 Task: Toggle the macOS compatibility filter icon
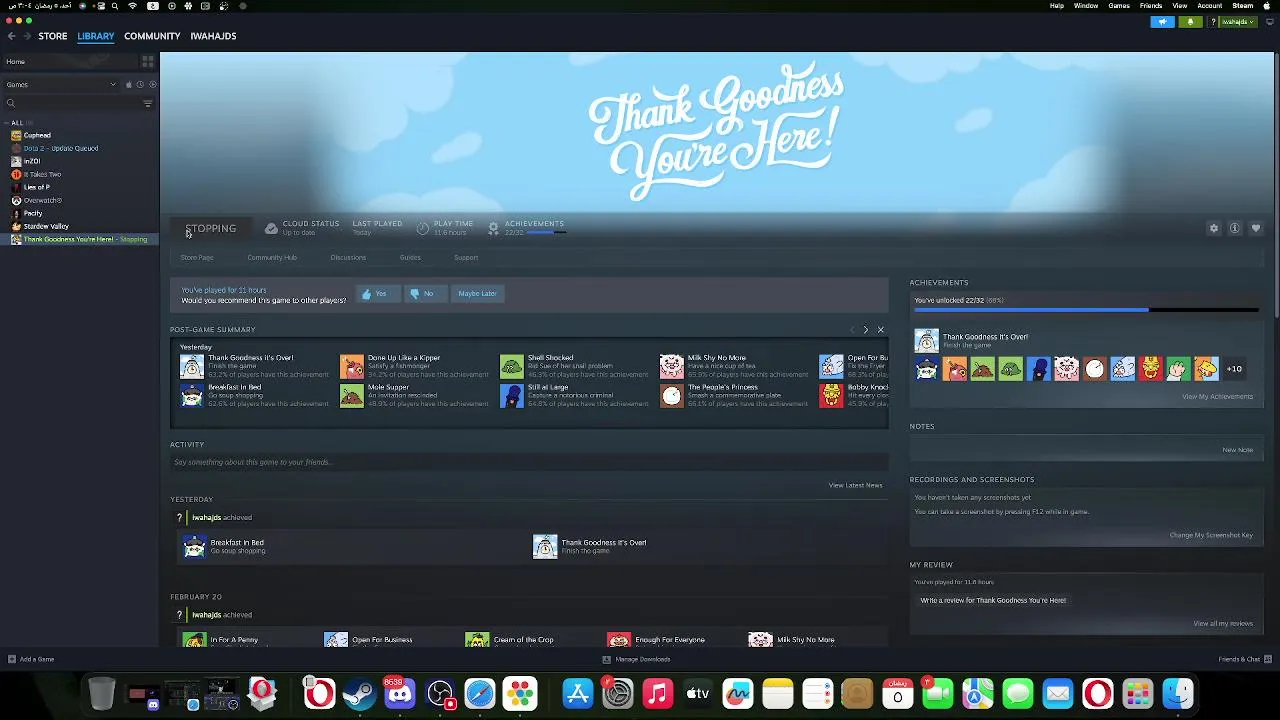tap(128, 85)
